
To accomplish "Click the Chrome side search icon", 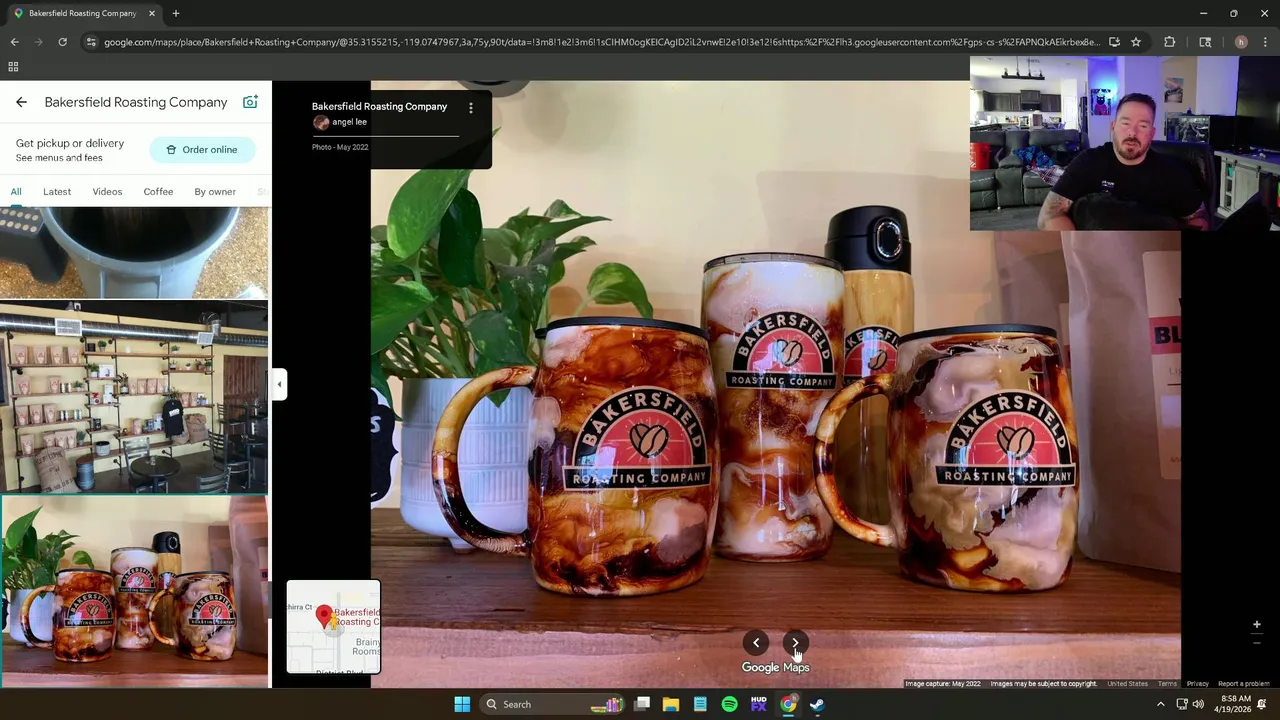I will click(x=1205, y=42).
